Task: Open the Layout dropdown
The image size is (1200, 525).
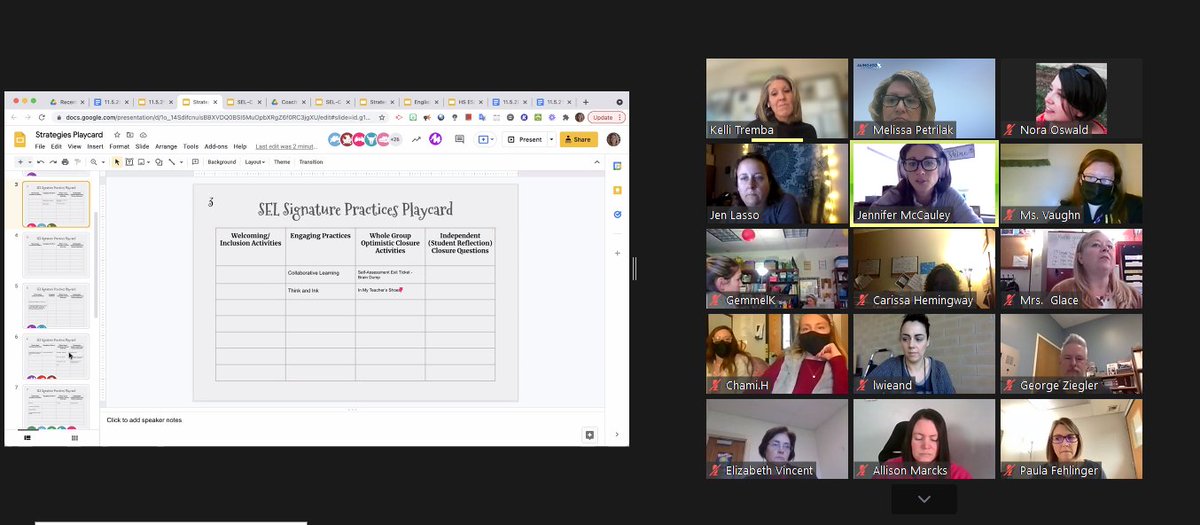Action: [x=254, y=162]
